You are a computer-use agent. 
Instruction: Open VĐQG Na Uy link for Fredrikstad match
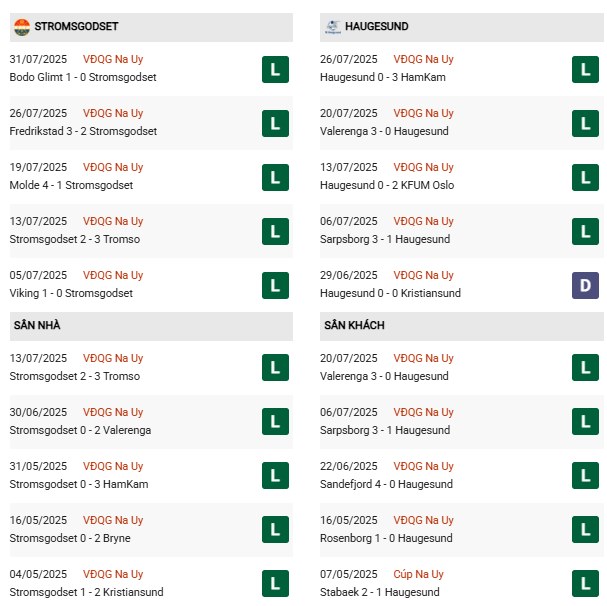pyautogui.click(x=113, y=113)
